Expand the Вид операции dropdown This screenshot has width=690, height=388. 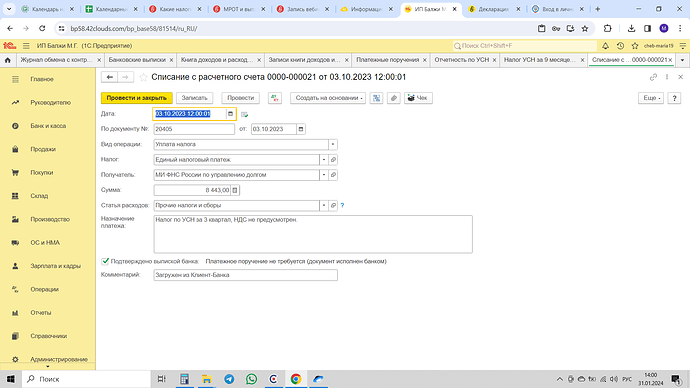pyautogui.click(x=333, y=144)
